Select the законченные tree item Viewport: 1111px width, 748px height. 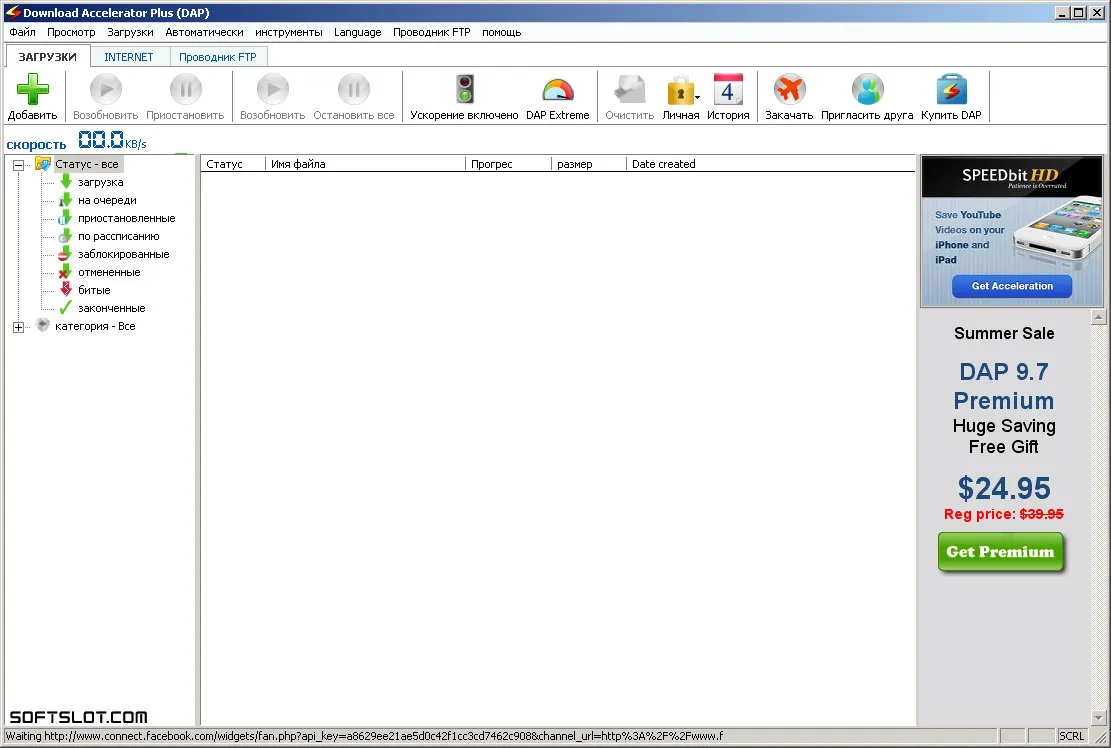point(111,308)
